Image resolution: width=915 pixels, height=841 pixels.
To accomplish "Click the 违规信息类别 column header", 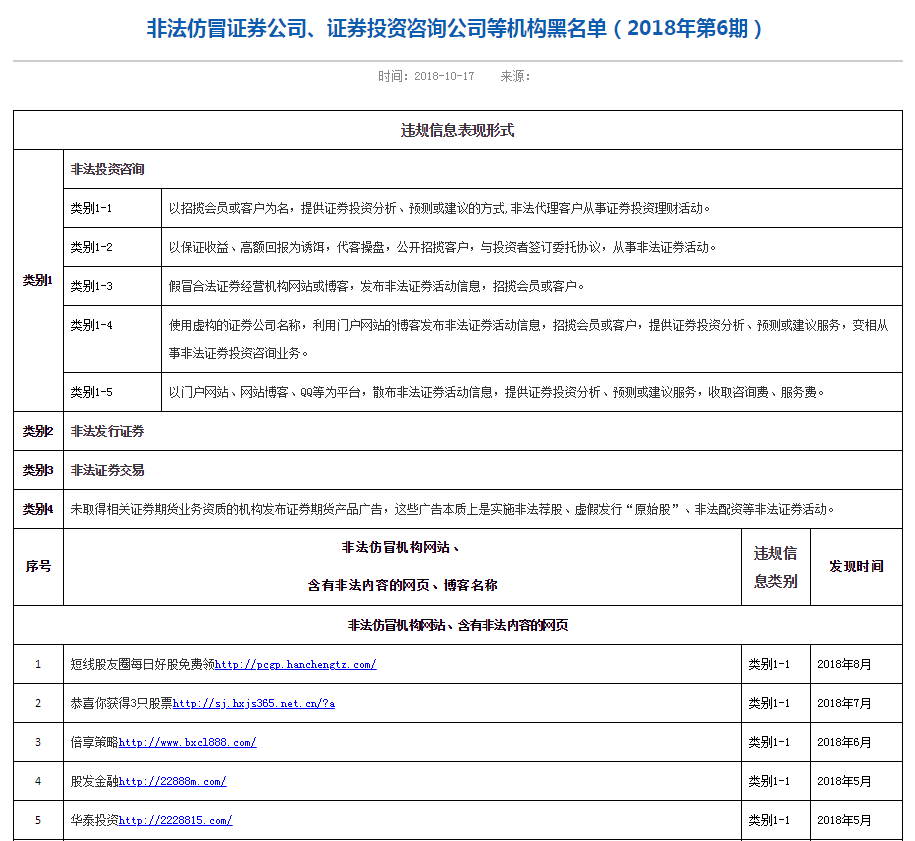I will [775, 566].
